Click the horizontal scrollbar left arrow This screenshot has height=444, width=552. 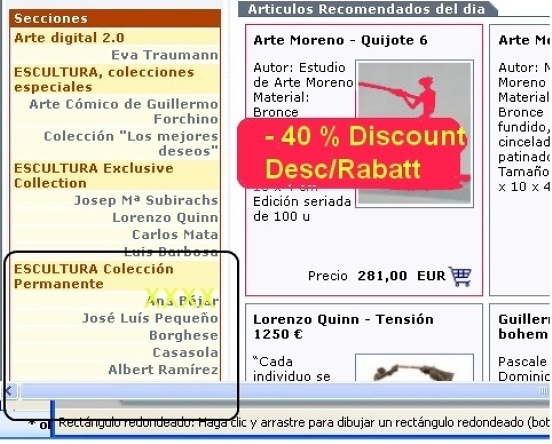(x=9, y=390)
